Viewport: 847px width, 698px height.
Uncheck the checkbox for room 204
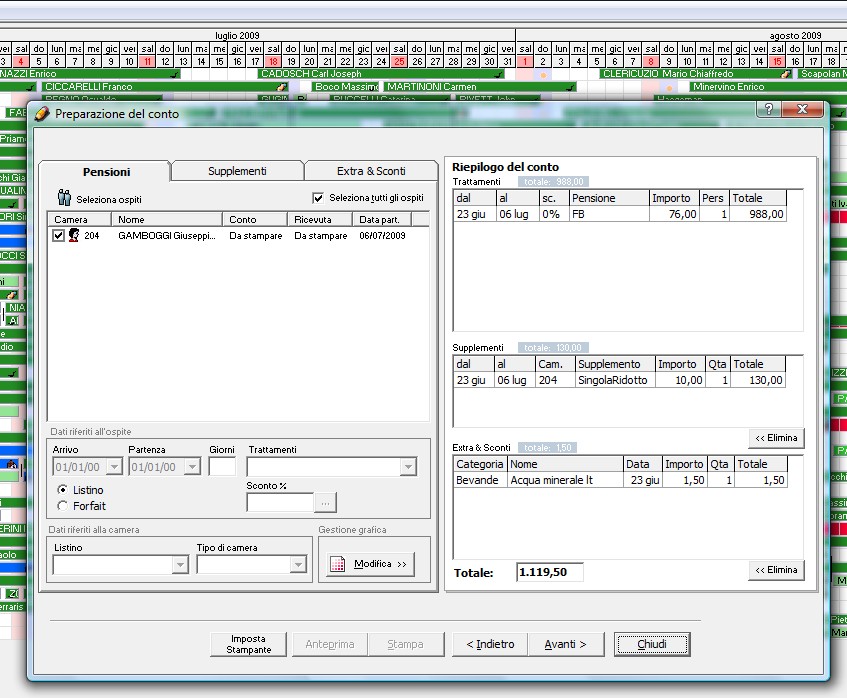point(58,235)
